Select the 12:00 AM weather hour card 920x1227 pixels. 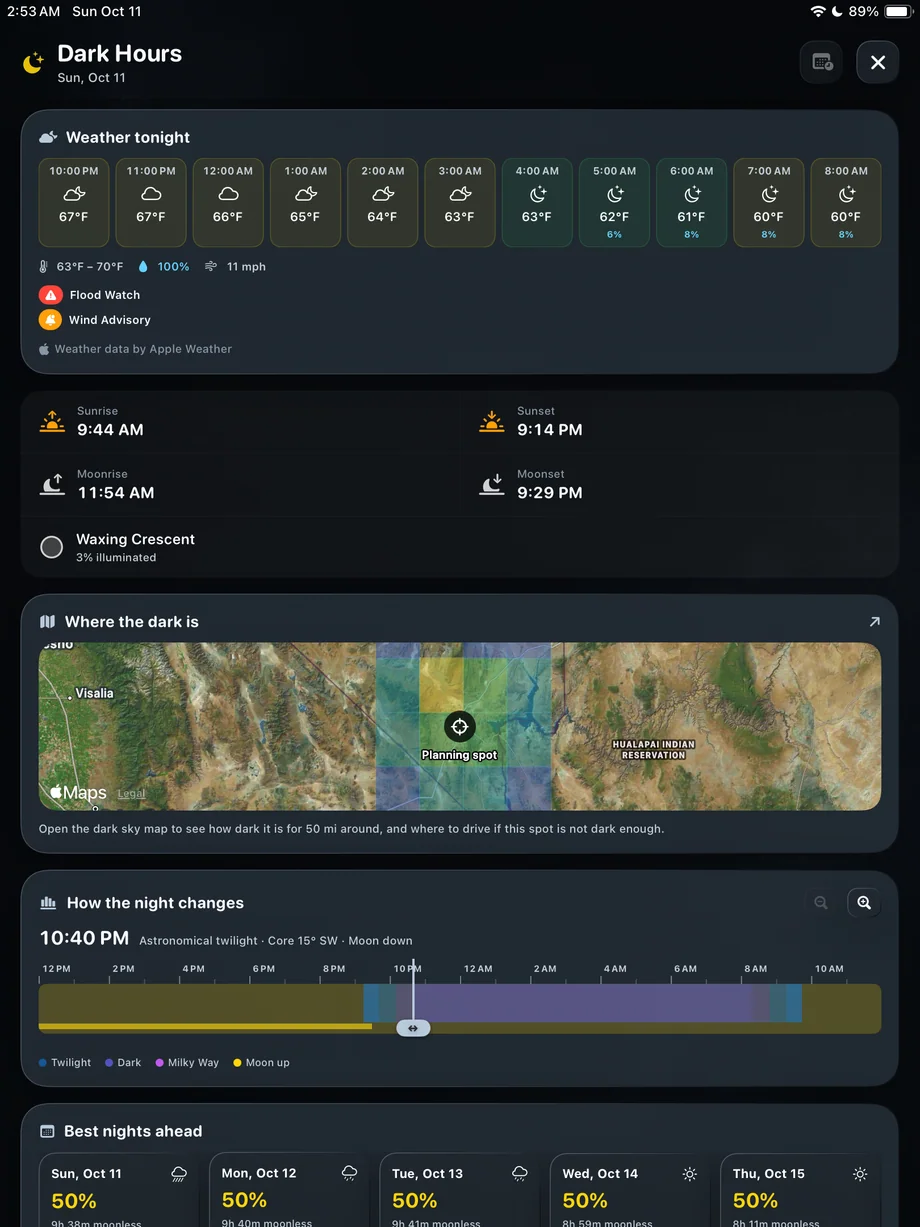(x=228, y=202)
